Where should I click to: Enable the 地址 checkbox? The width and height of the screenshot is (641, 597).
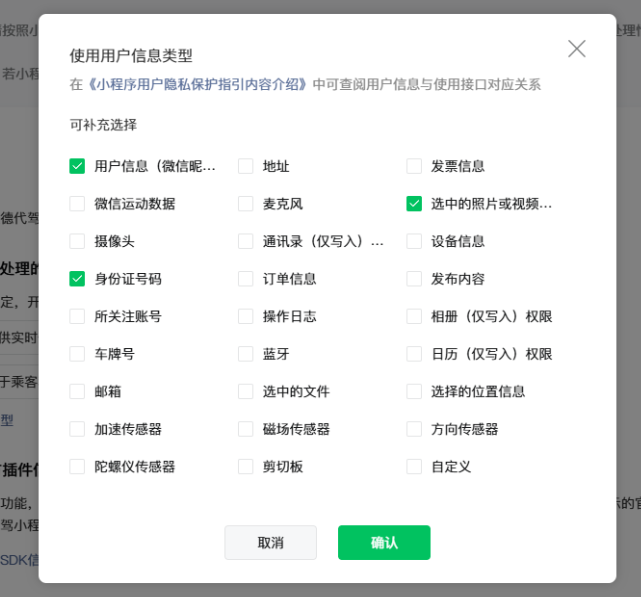tap(245, 166)
